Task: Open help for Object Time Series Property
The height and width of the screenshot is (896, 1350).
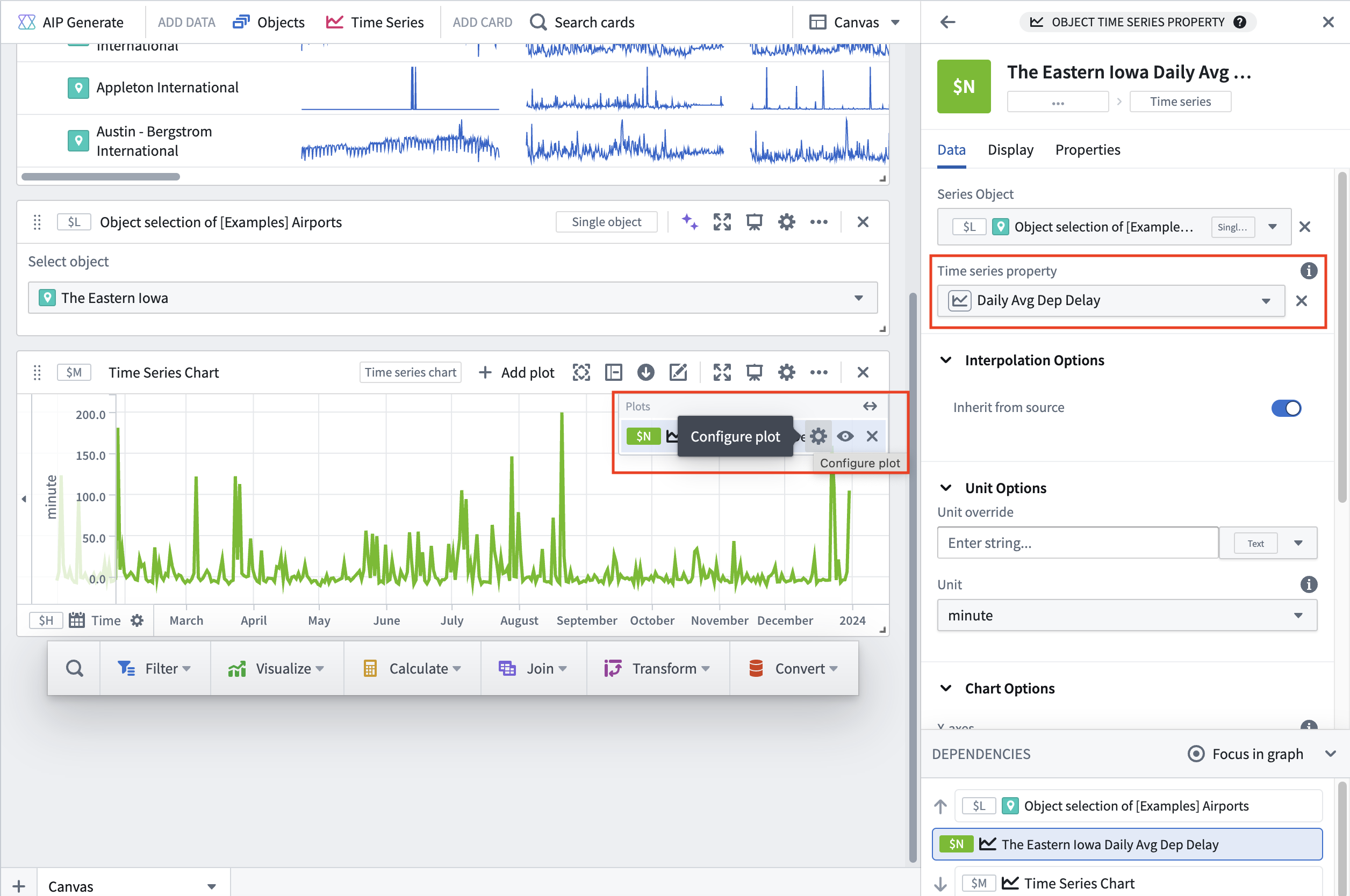Action: pos(1240,21)
